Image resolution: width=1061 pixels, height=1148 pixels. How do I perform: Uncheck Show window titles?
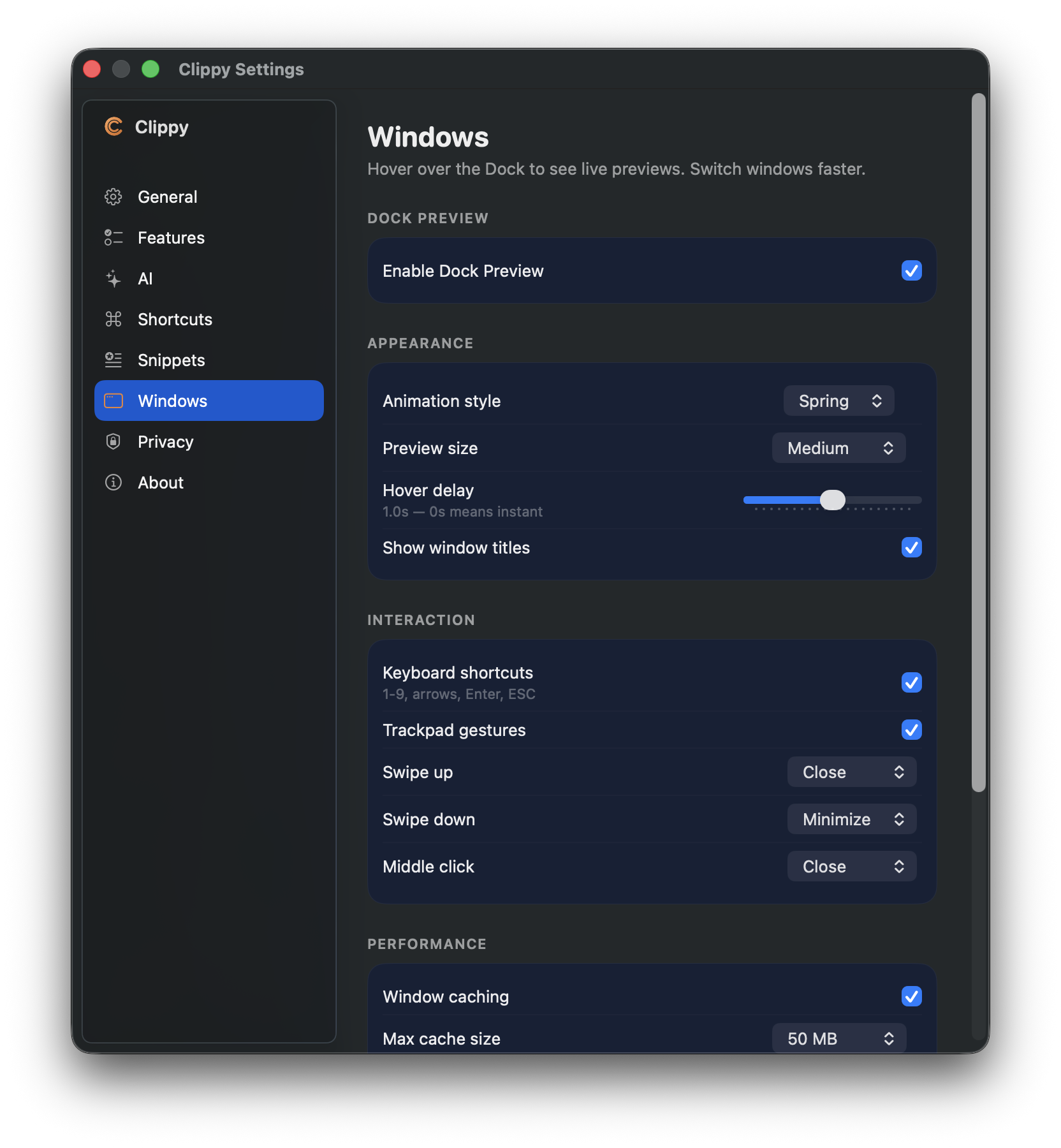pos(912,548)
